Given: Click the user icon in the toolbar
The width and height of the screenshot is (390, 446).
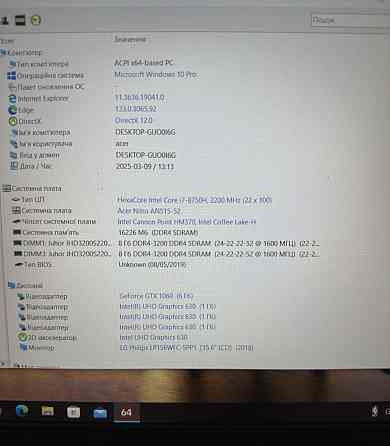Looking at the screenshot, I should tap(5, 20).
